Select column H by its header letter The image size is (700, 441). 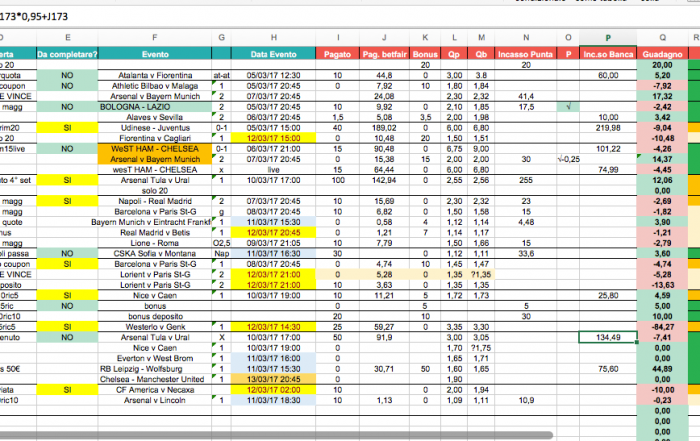(x=273, y=38)
